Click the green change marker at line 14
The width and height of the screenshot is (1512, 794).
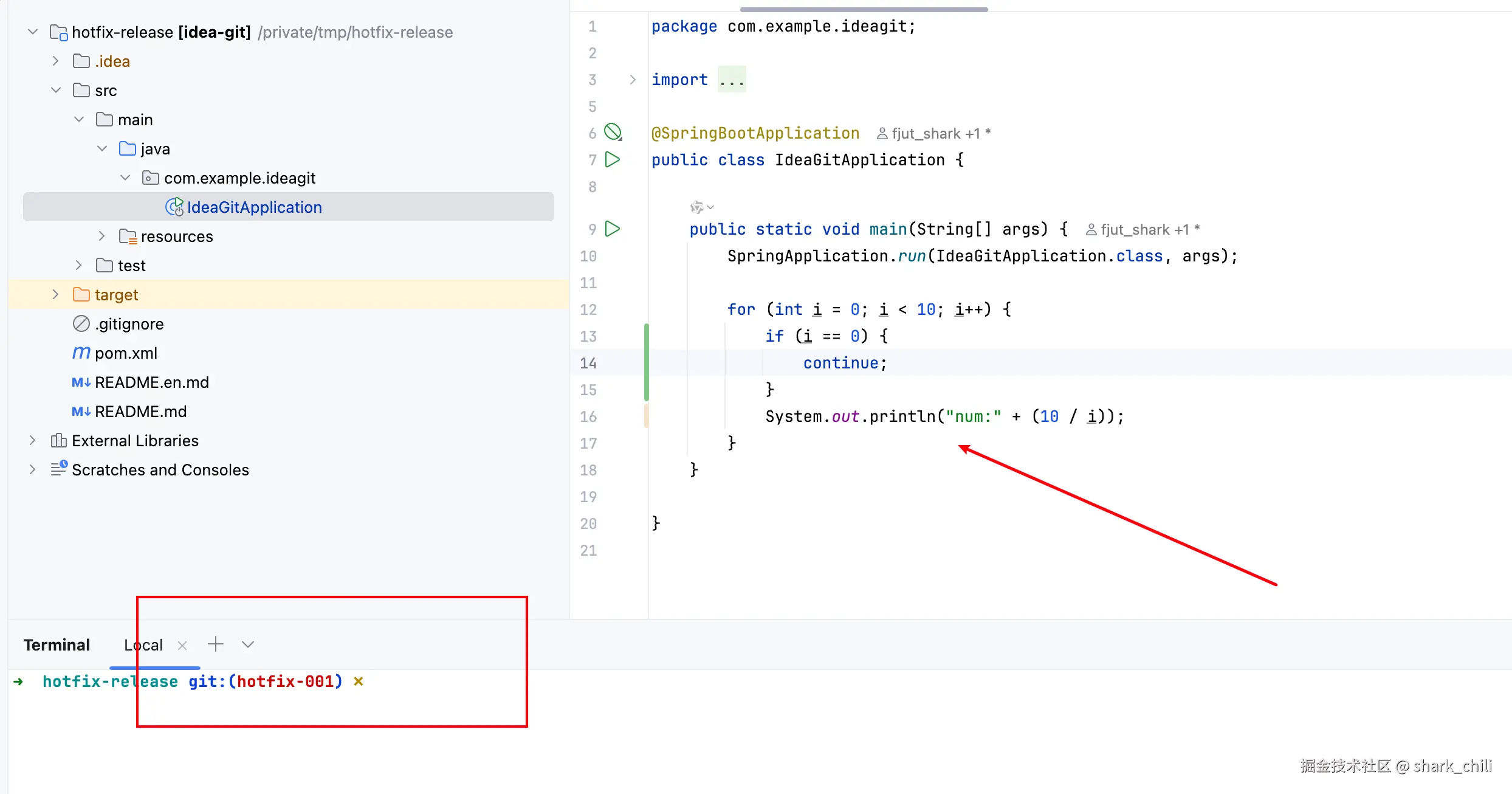click(647, 363)
